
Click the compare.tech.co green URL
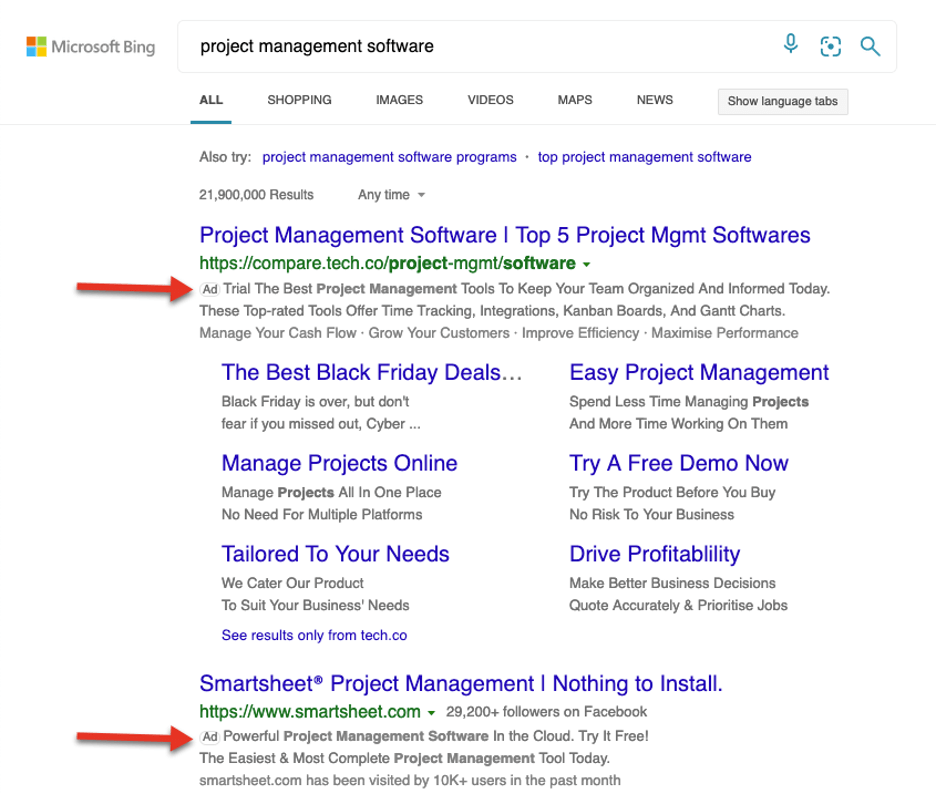point(387,263)
